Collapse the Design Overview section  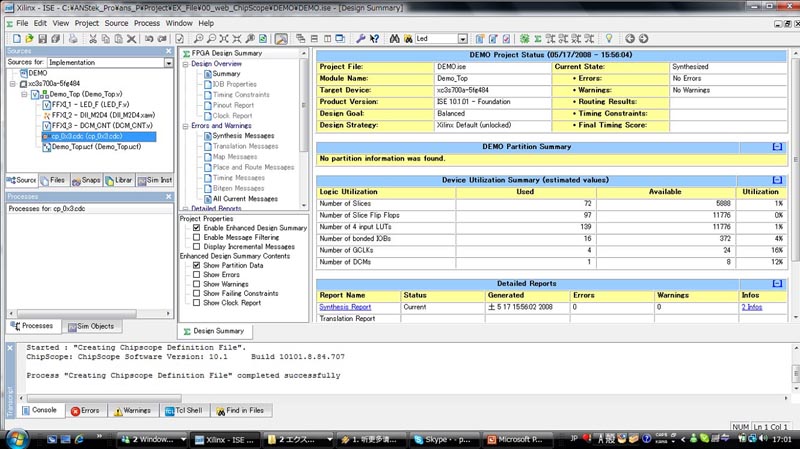coord(186,64)
